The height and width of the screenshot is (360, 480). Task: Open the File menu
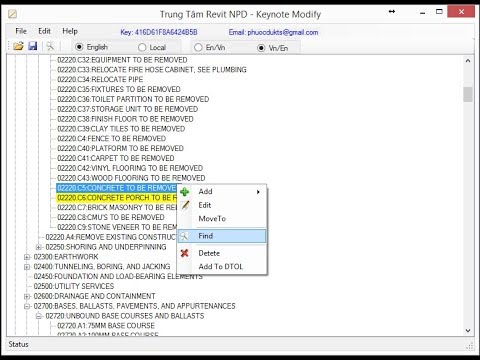click(x=21, y=31)
